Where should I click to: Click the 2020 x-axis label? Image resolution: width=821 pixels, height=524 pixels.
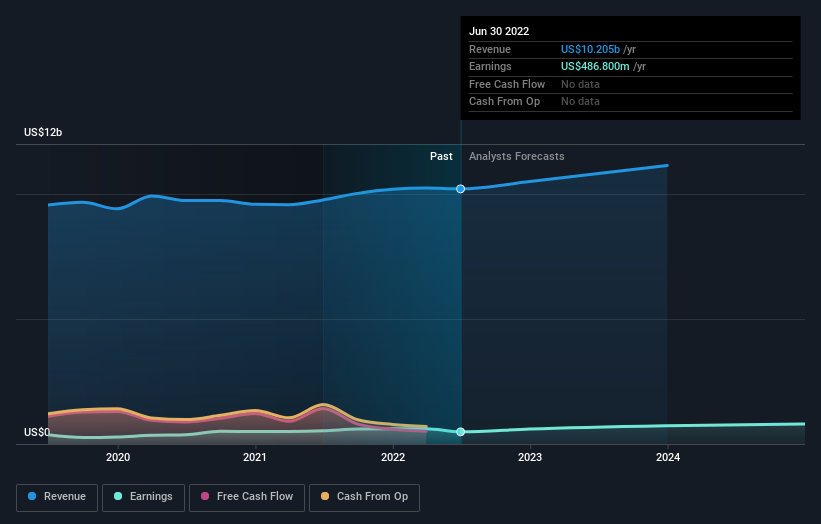118,458
